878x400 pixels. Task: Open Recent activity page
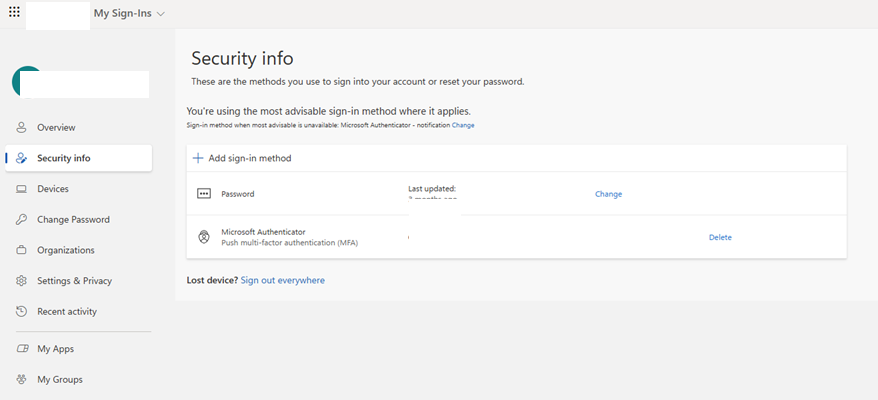tap(78, 311)
